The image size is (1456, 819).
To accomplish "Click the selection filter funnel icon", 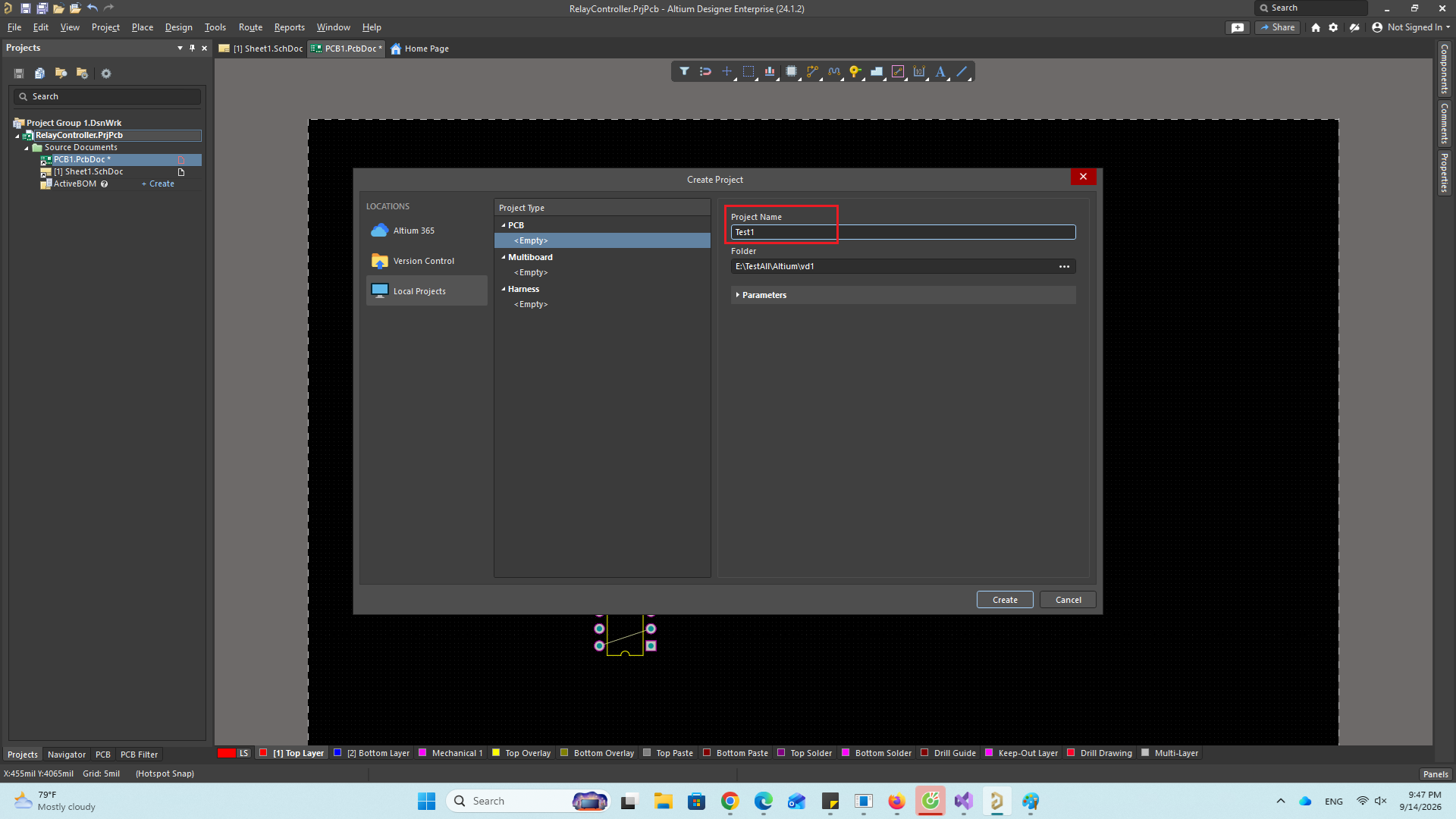I will (684, 71).
